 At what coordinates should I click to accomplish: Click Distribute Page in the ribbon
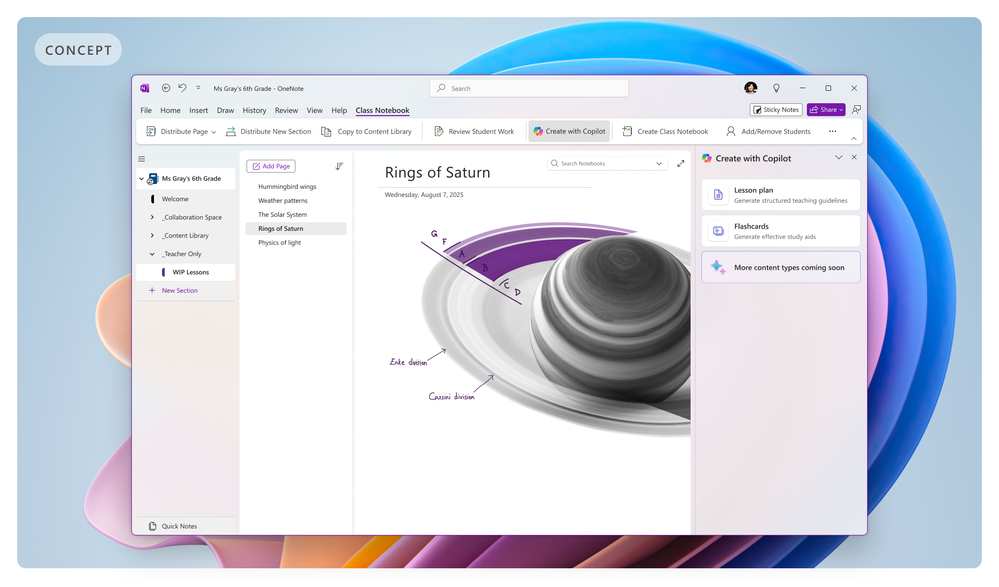click(176, 131)
